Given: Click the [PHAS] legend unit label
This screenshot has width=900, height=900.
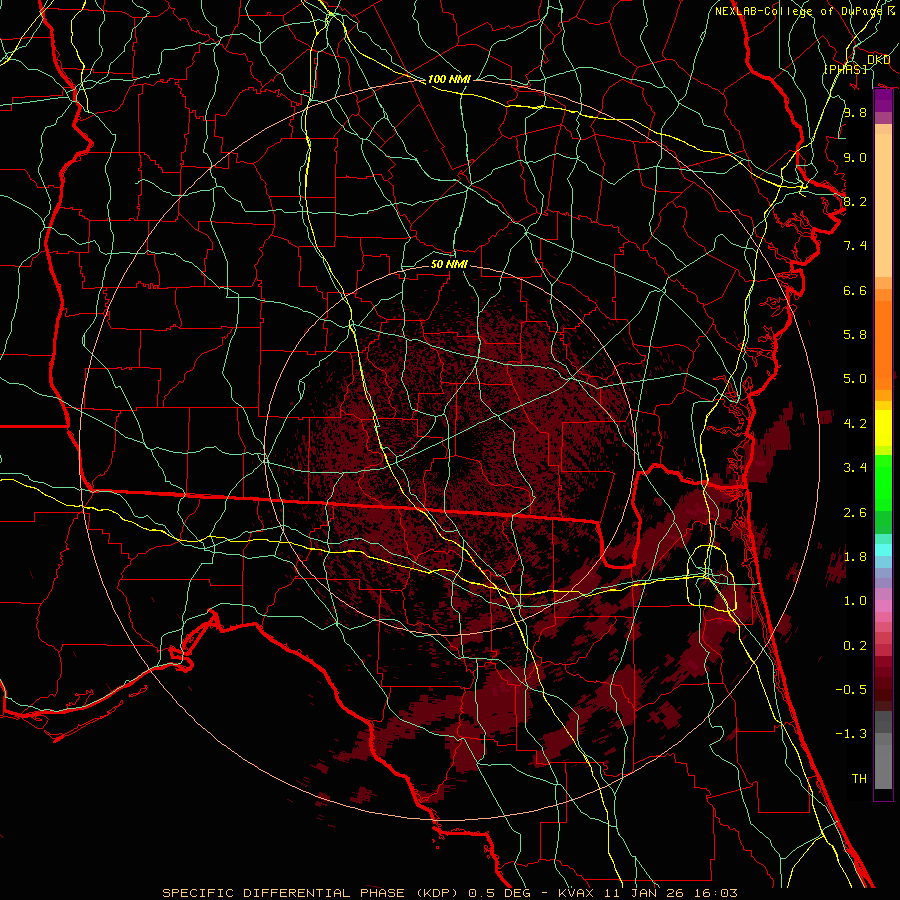Looking at the screenshot, I should pos(845,69).
